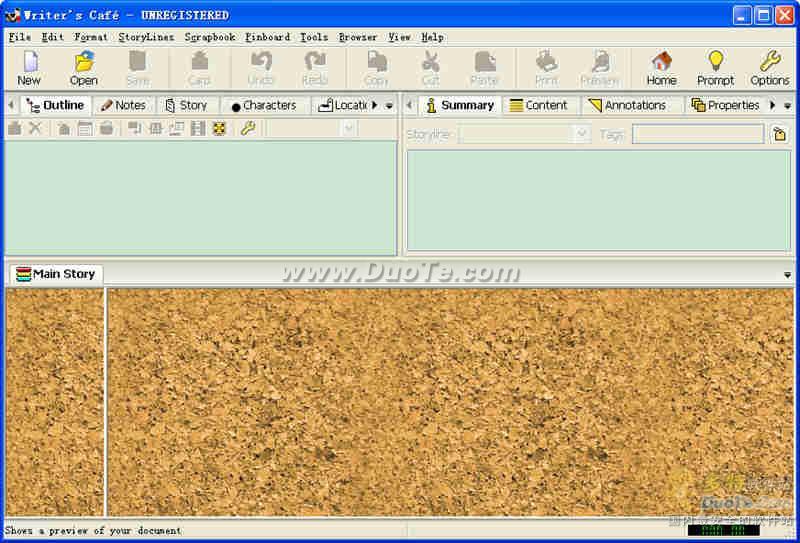Open the Main Story pane dropdown arrow
The image size is (800, 543).
tap(787, 275)
